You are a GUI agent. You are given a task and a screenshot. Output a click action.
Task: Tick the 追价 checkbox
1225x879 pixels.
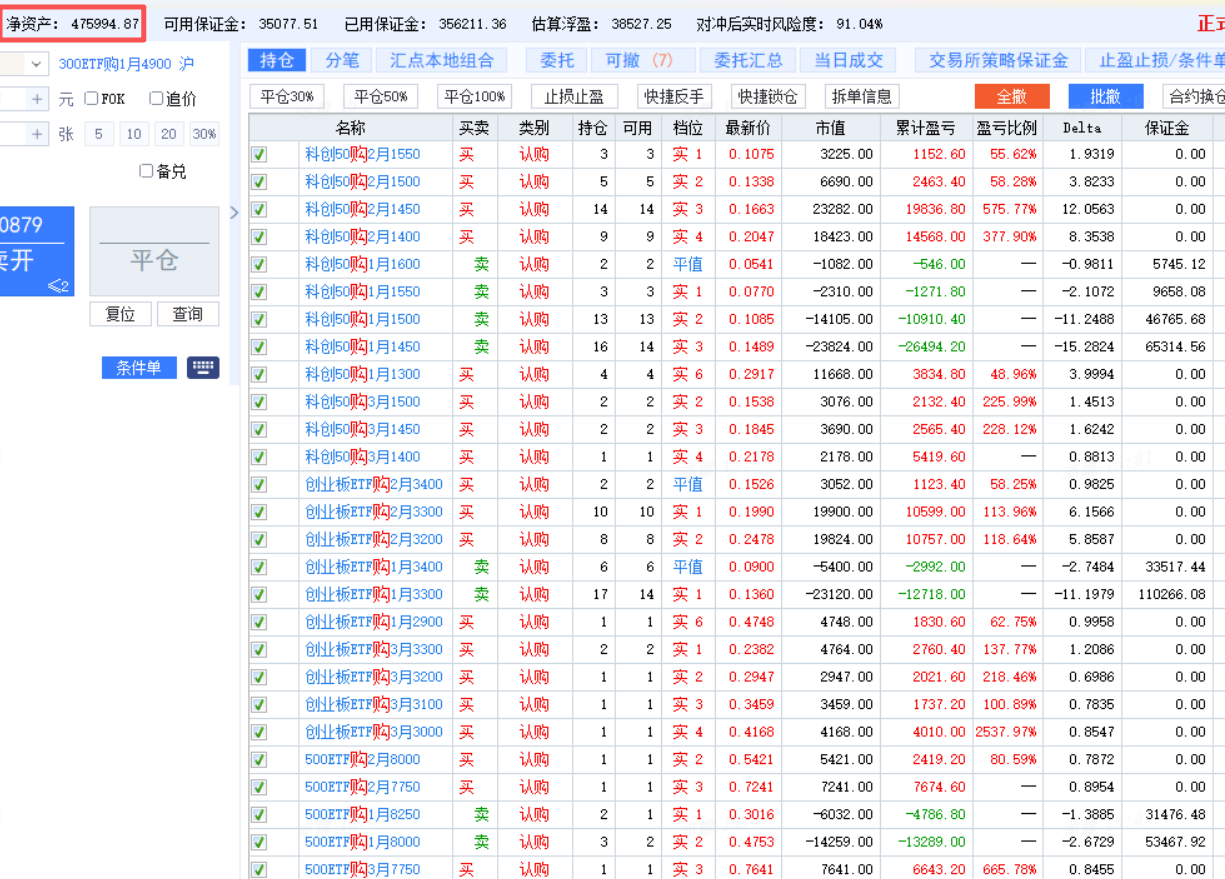coord(156,99)
